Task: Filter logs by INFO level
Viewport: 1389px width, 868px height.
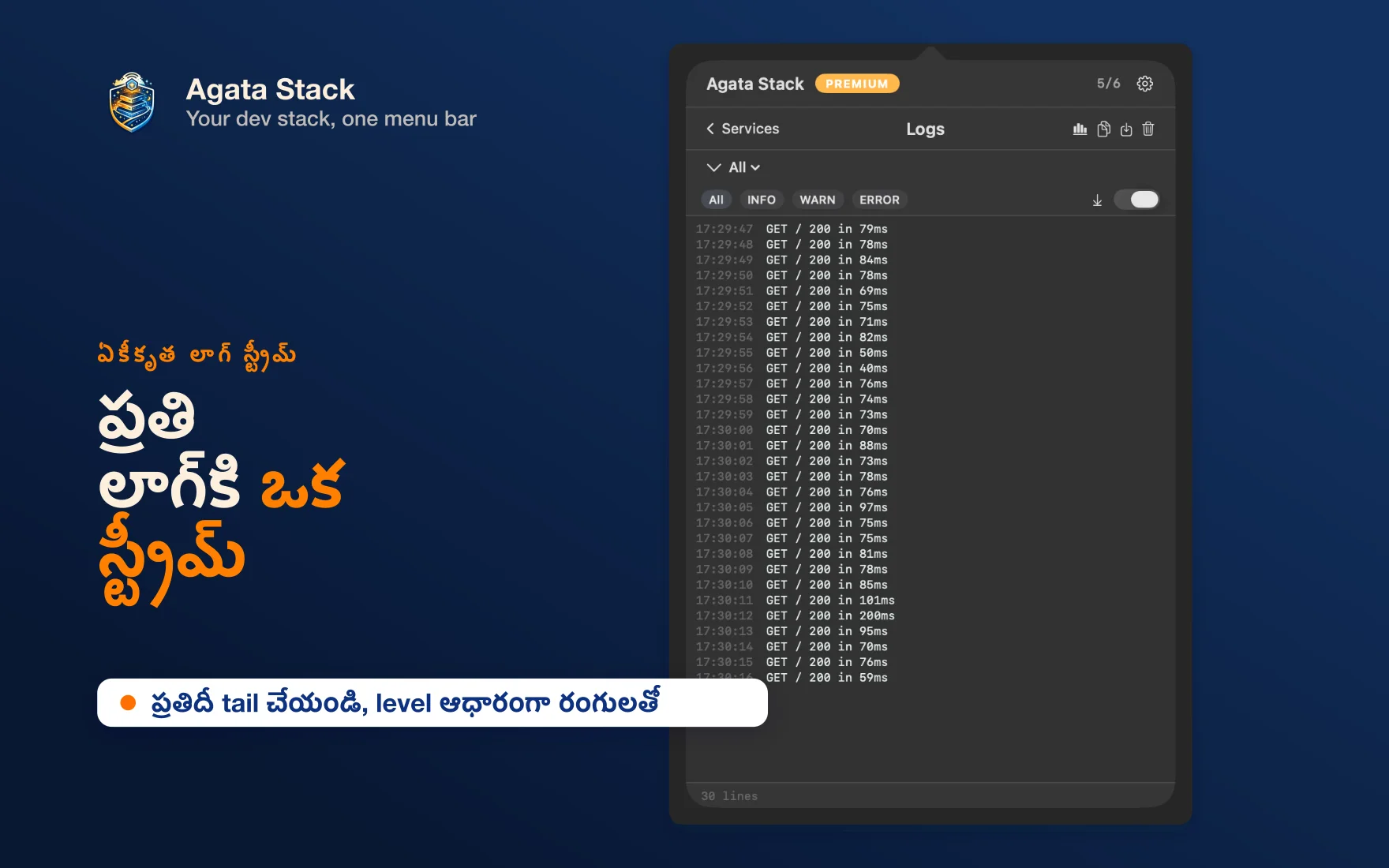Action: tap(762, 200)
